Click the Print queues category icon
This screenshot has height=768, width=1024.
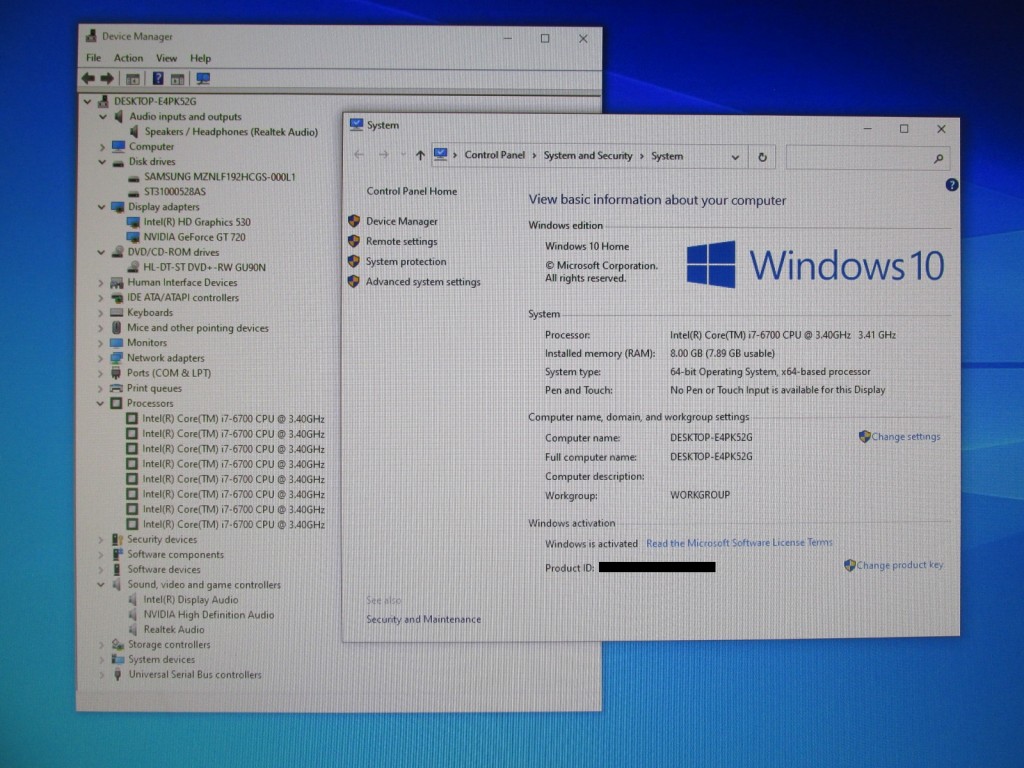(117, 388)
